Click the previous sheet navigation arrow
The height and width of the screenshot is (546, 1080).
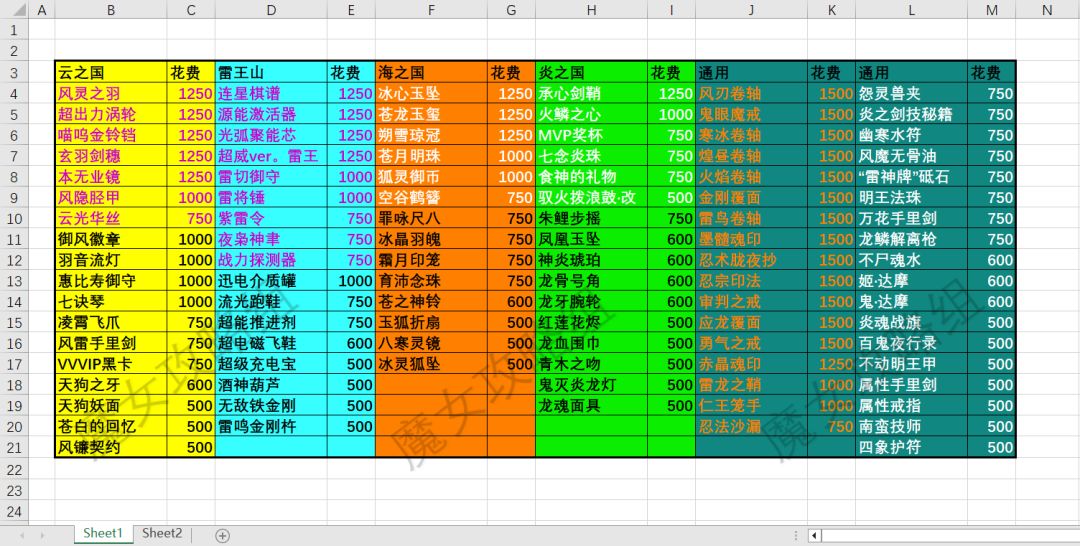click(22, 535)
